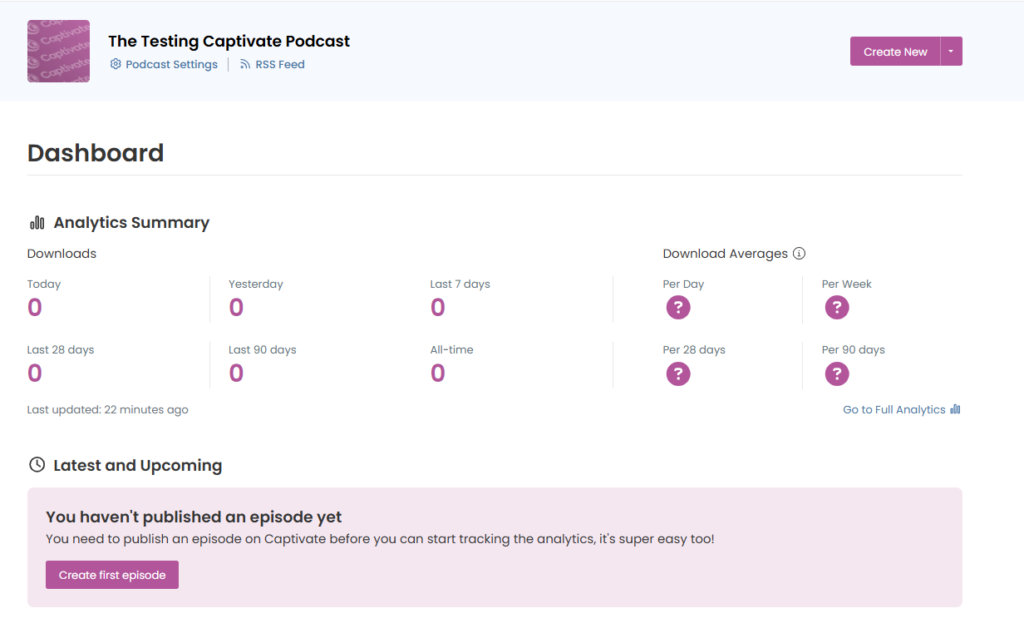Click the Per Week question mark icon

837,307
